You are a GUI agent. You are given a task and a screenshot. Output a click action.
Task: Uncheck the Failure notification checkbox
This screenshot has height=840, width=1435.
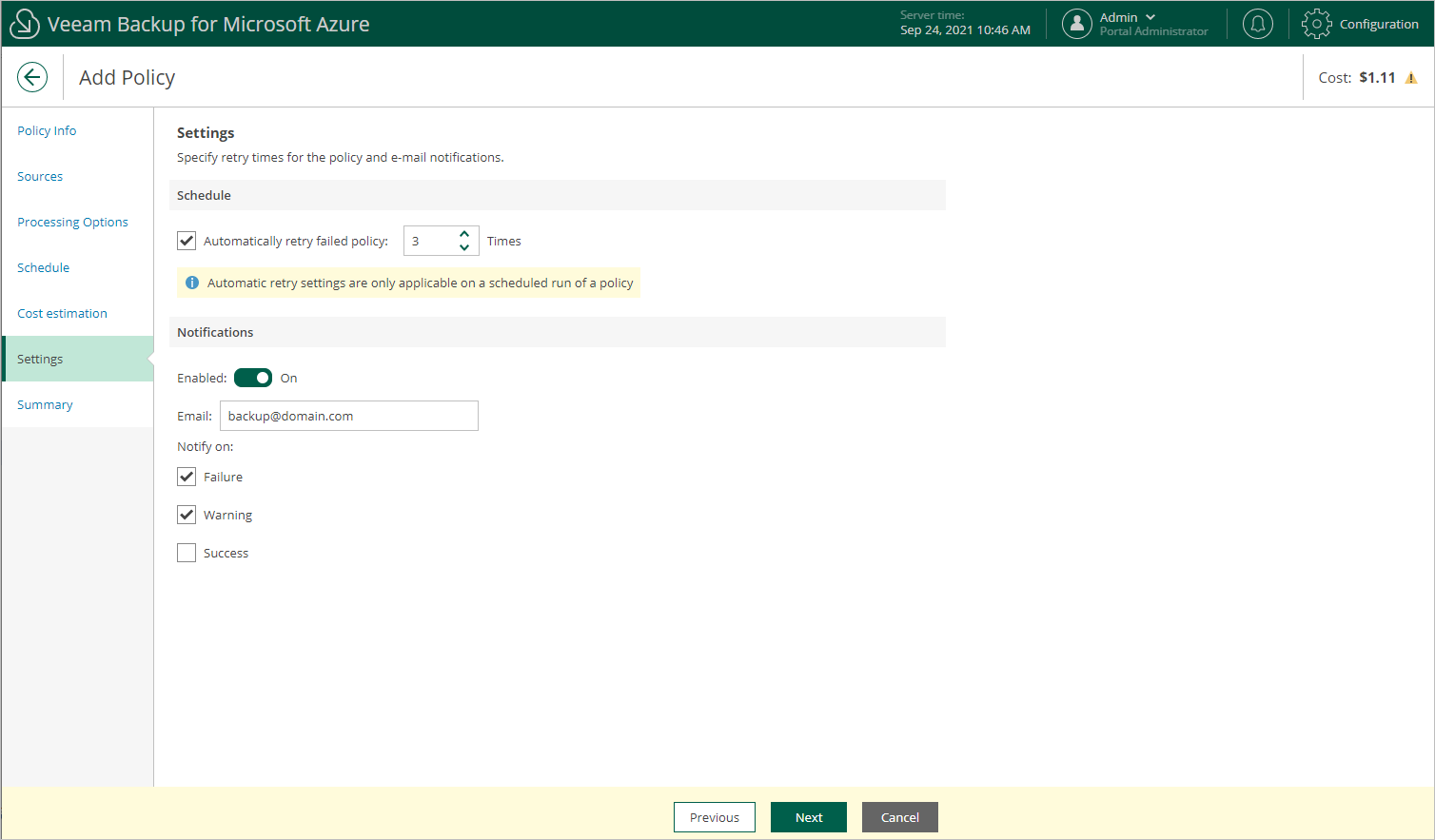pos(187,477)
